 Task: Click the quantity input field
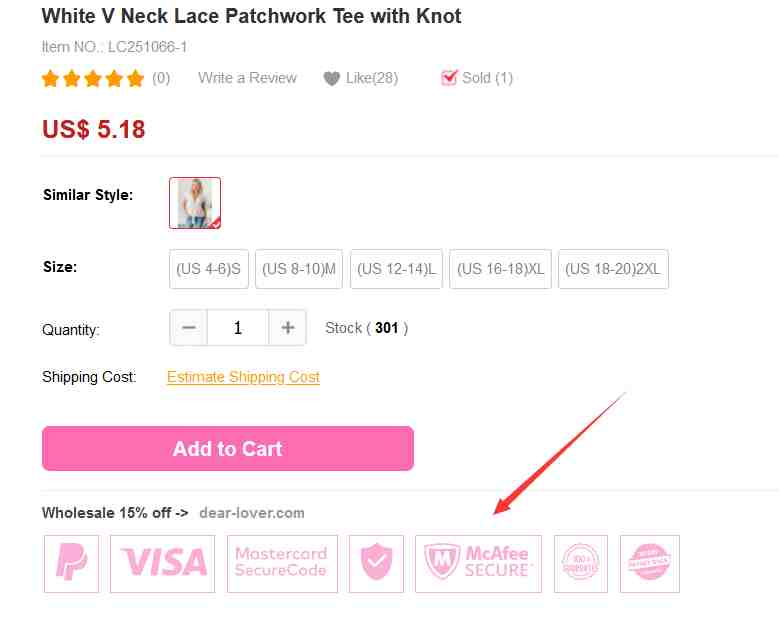(x=238, y=327)
